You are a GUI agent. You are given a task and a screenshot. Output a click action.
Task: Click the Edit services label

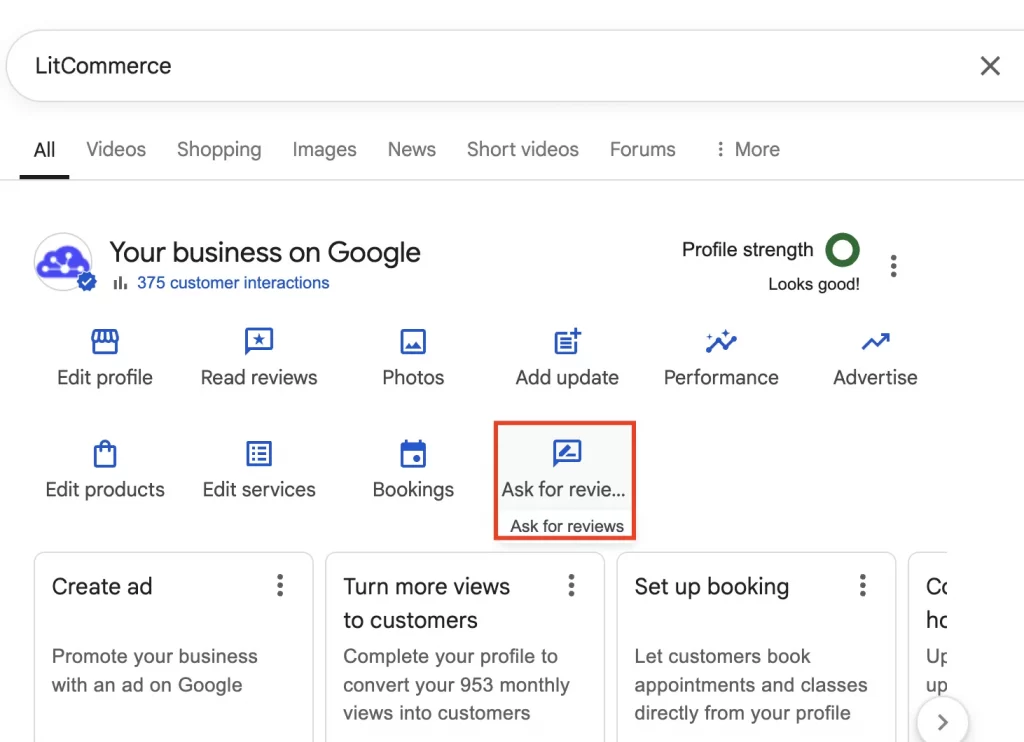click(x=259, y=490)
